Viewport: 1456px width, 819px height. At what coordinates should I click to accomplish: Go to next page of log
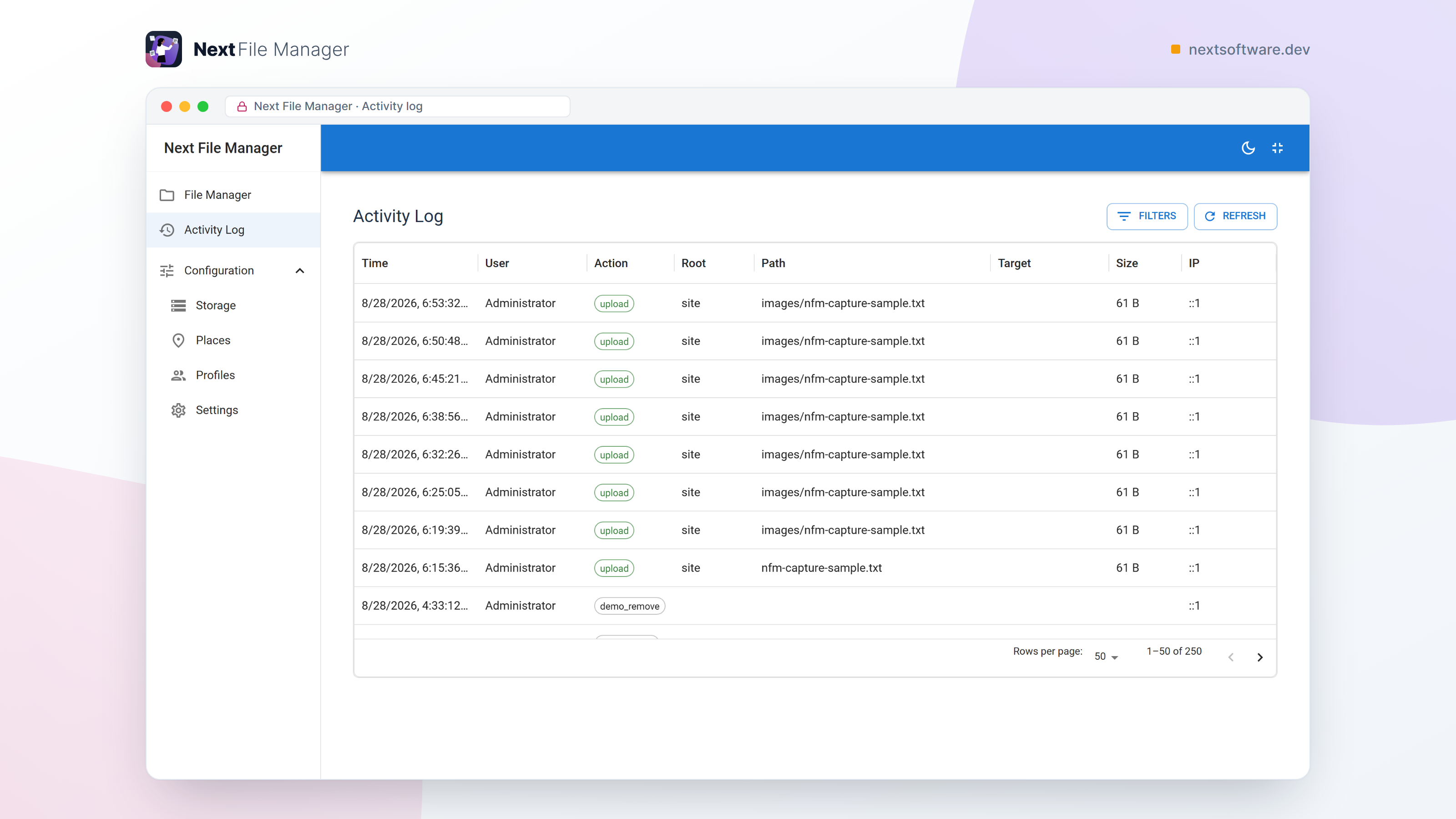pyautogui.click(x=1260, y=657)
